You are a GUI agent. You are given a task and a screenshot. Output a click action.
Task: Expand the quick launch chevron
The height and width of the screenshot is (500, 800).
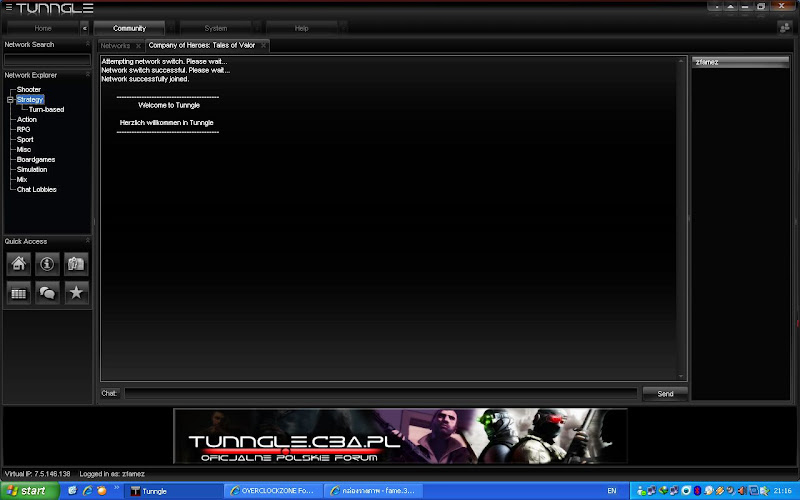tap(116, 488)
